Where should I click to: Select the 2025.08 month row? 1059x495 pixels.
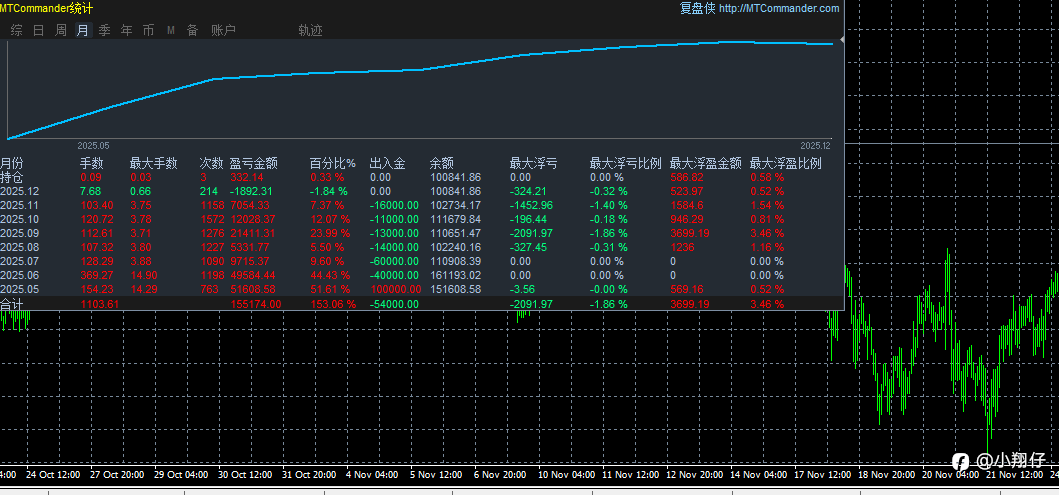422,247
